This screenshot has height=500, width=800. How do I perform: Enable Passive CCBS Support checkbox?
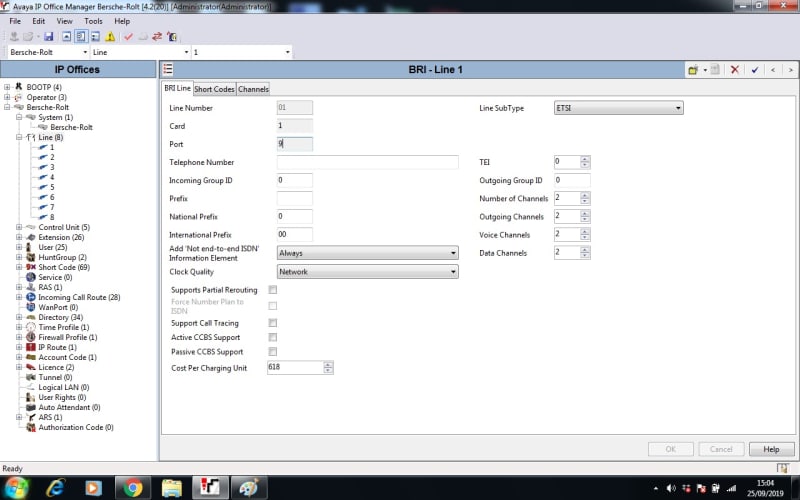click(273, 352)
